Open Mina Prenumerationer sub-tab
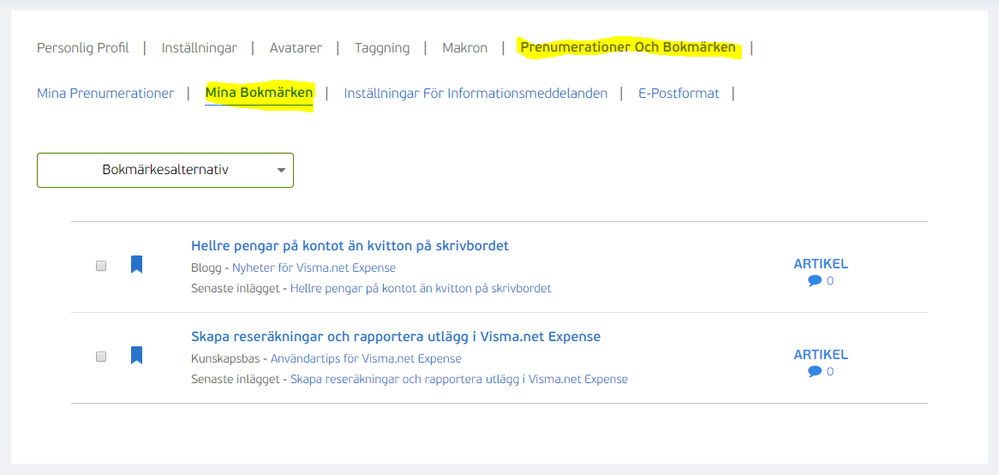 tap(105, 93)
